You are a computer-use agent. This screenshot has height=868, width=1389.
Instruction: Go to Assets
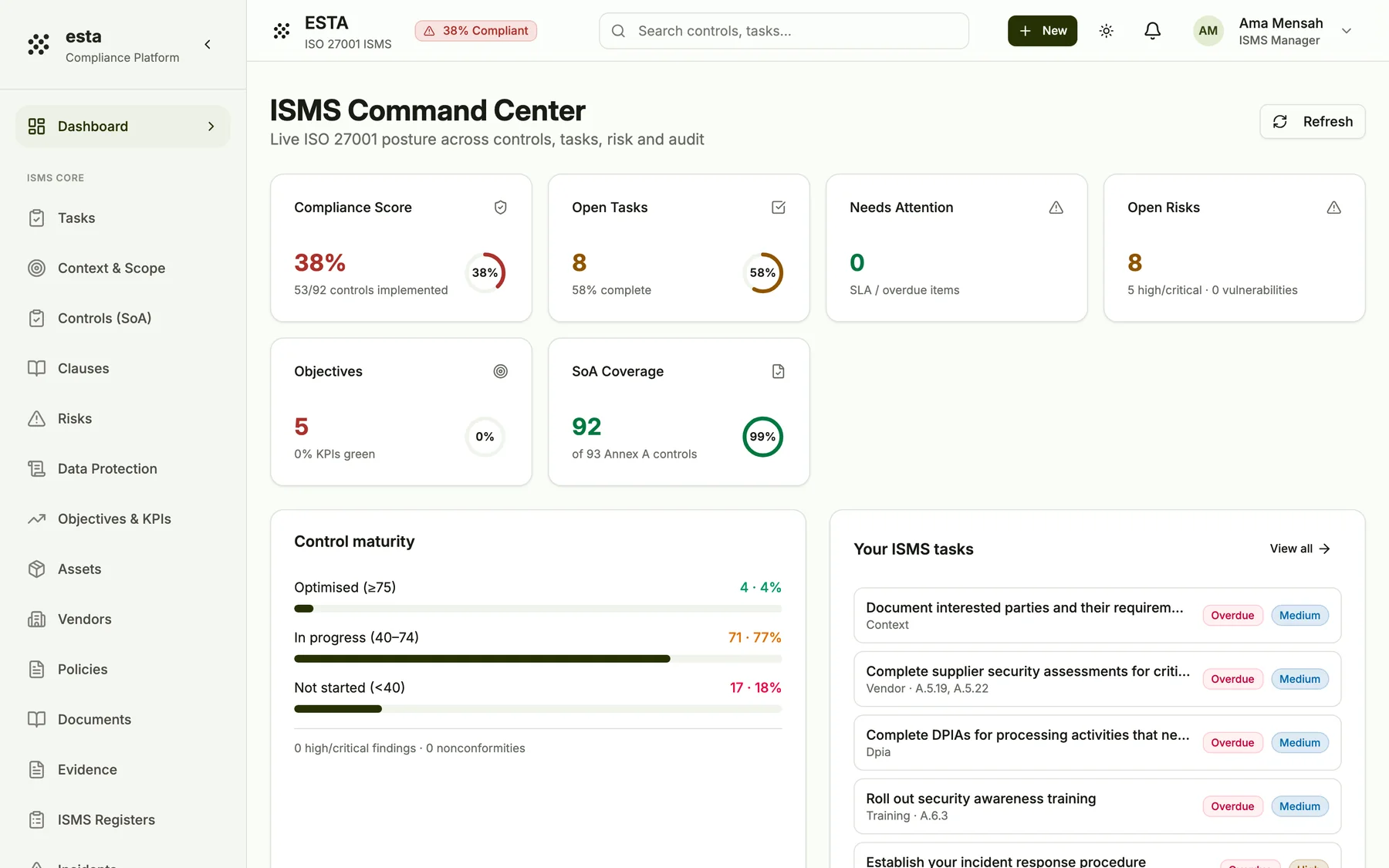[x=123, y=569]
